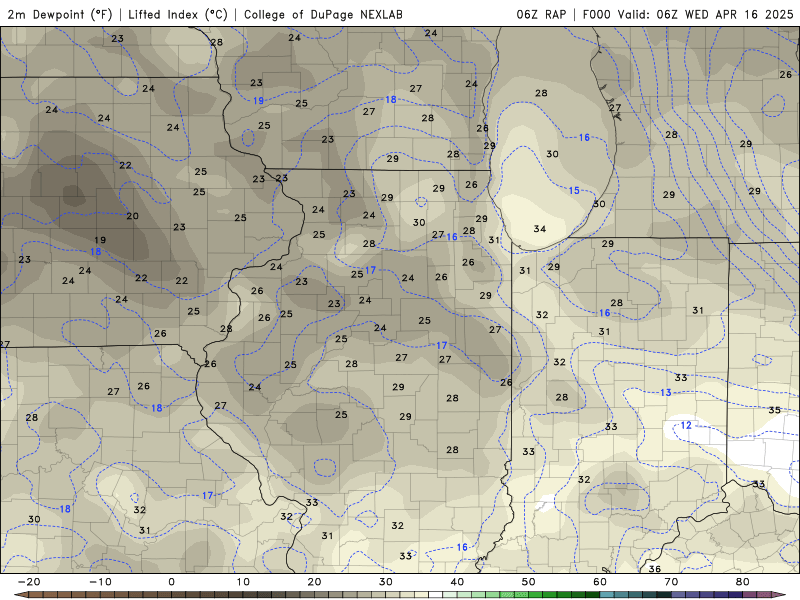800x600 pixels.
Task: Click the blue lifted index label 15
Action: coord(574,190)
